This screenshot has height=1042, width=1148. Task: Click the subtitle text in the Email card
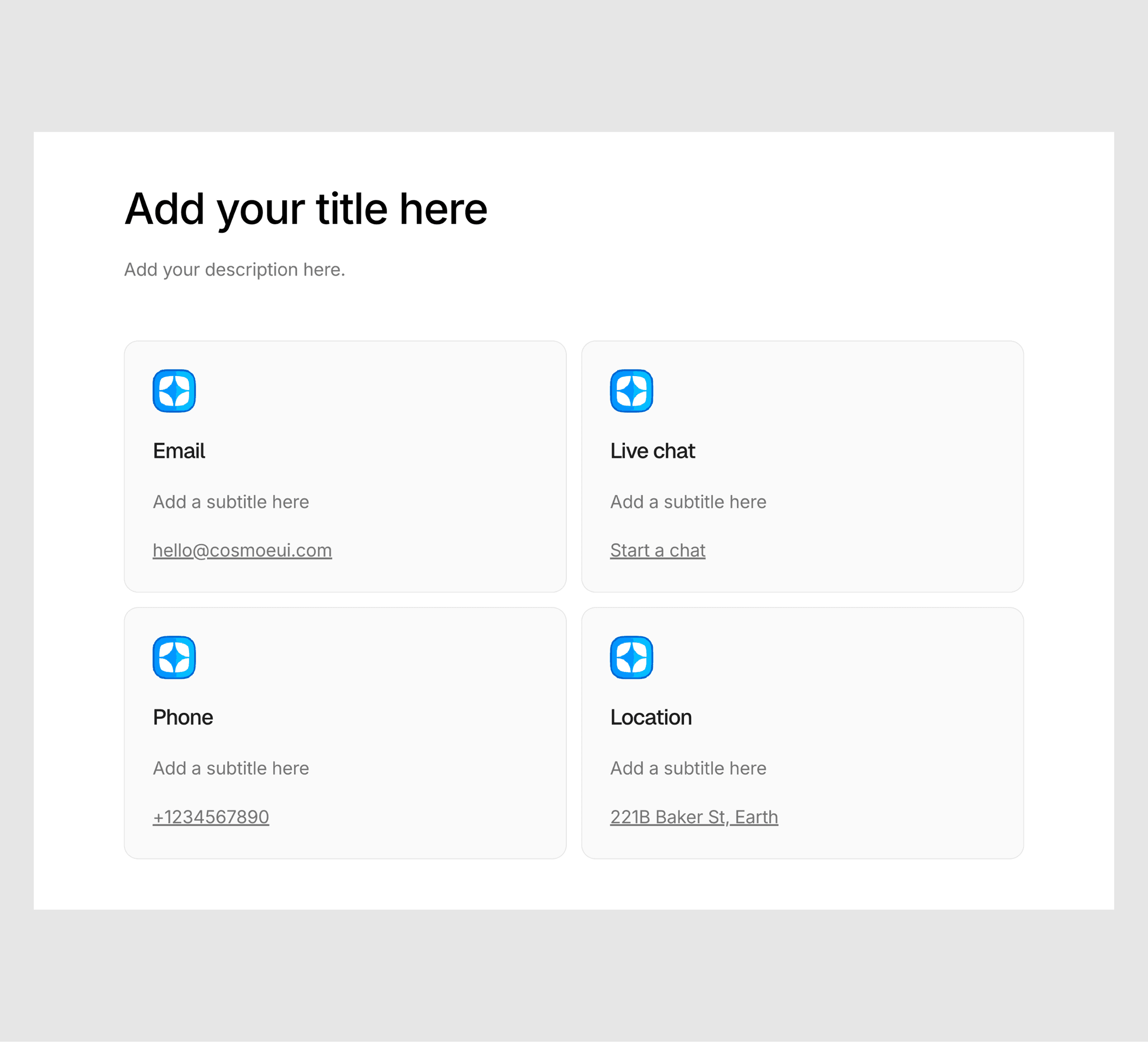pyautogui.click(x=230, y=502)
